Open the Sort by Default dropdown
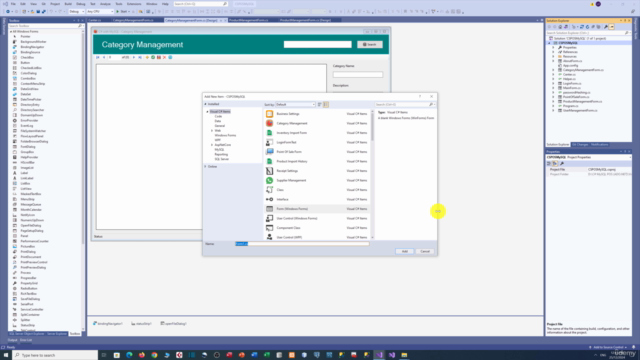Screen dimensions: 640x360 (x=296, y=104)
